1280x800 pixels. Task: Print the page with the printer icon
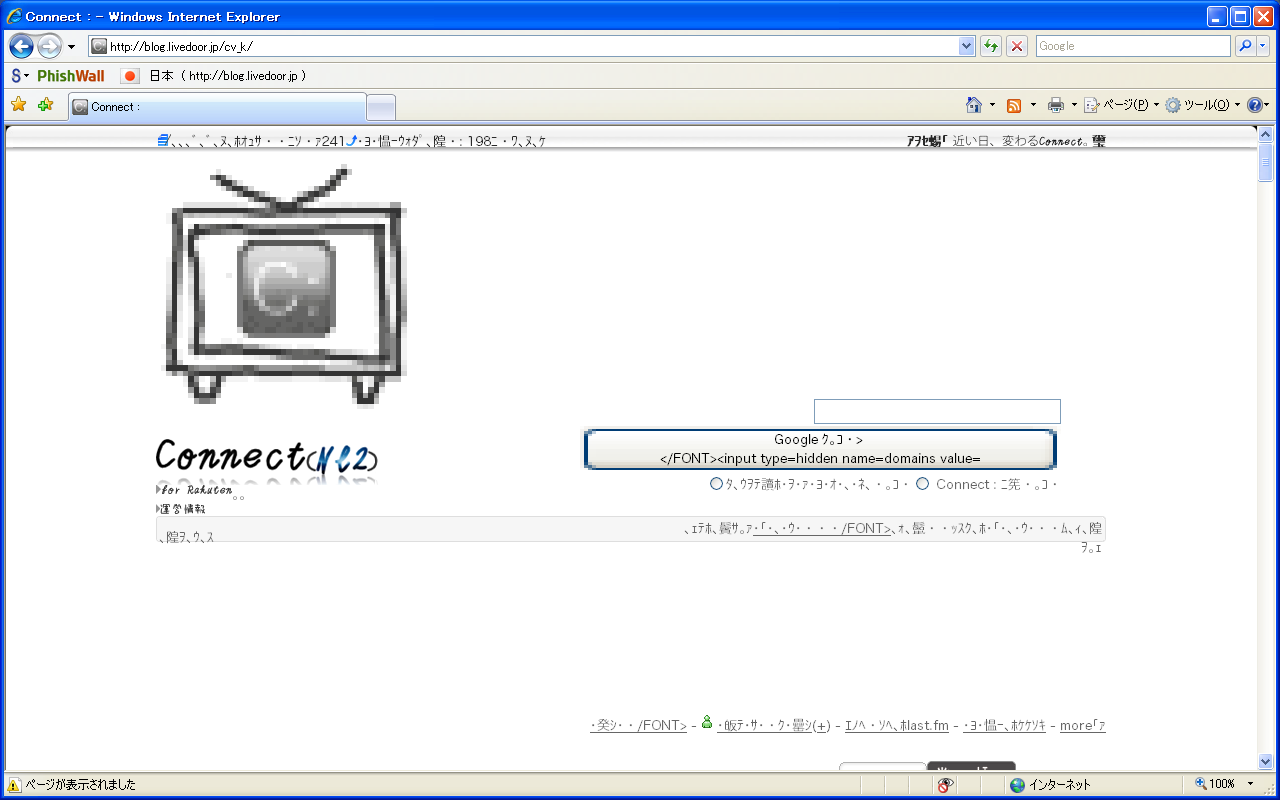tap(1056, 105)
